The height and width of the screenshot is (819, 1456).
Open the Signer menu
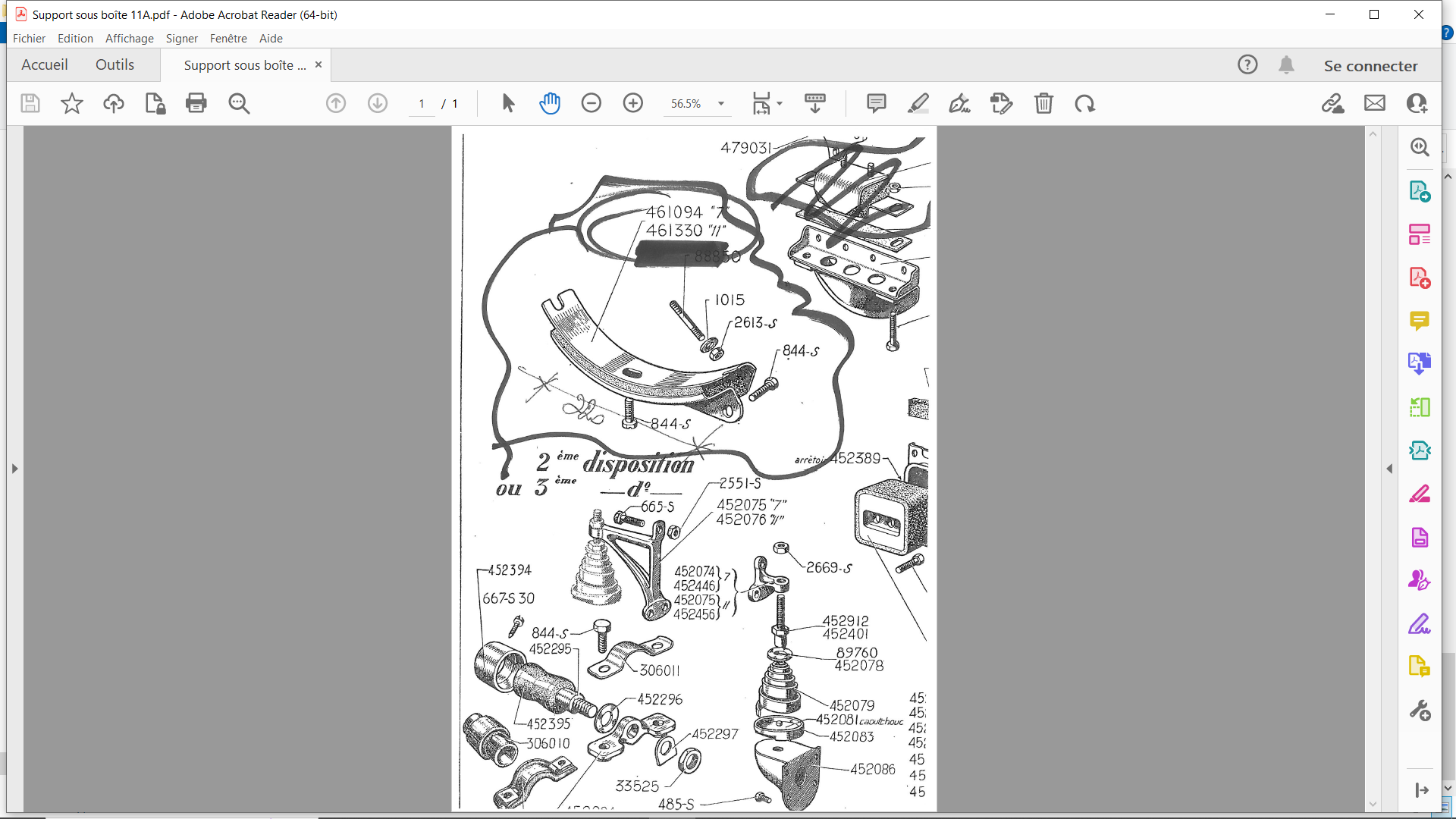pos(182,38)
